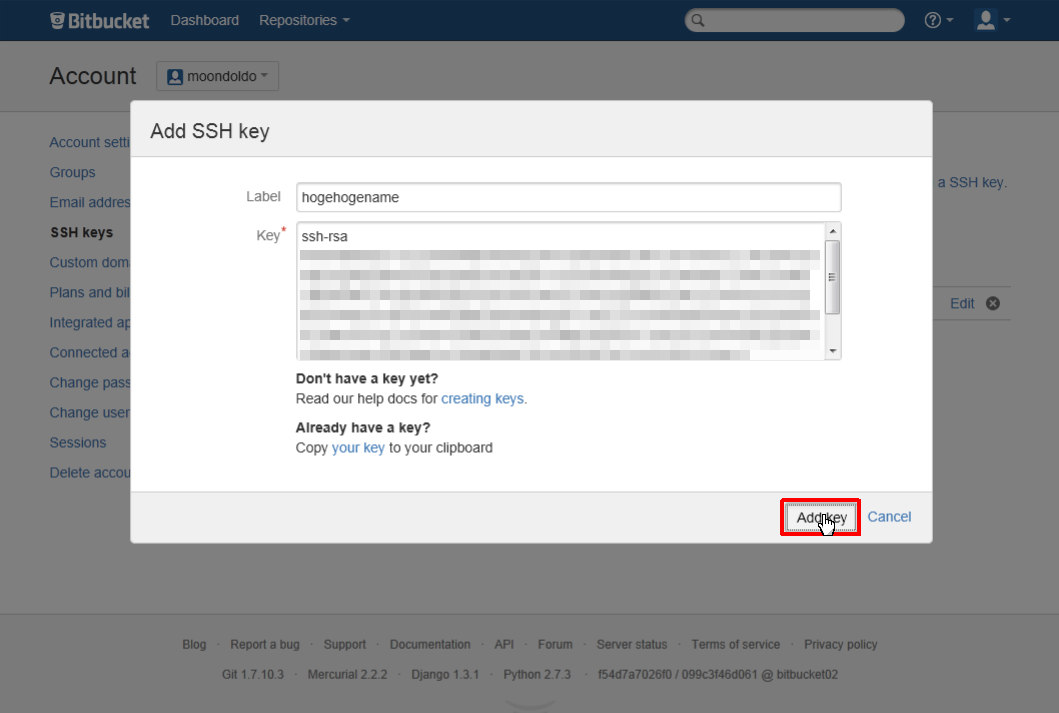1059x713 pixels.
Task: Cancel the Add SSH key dialog
Action: (x=889, y=517)
